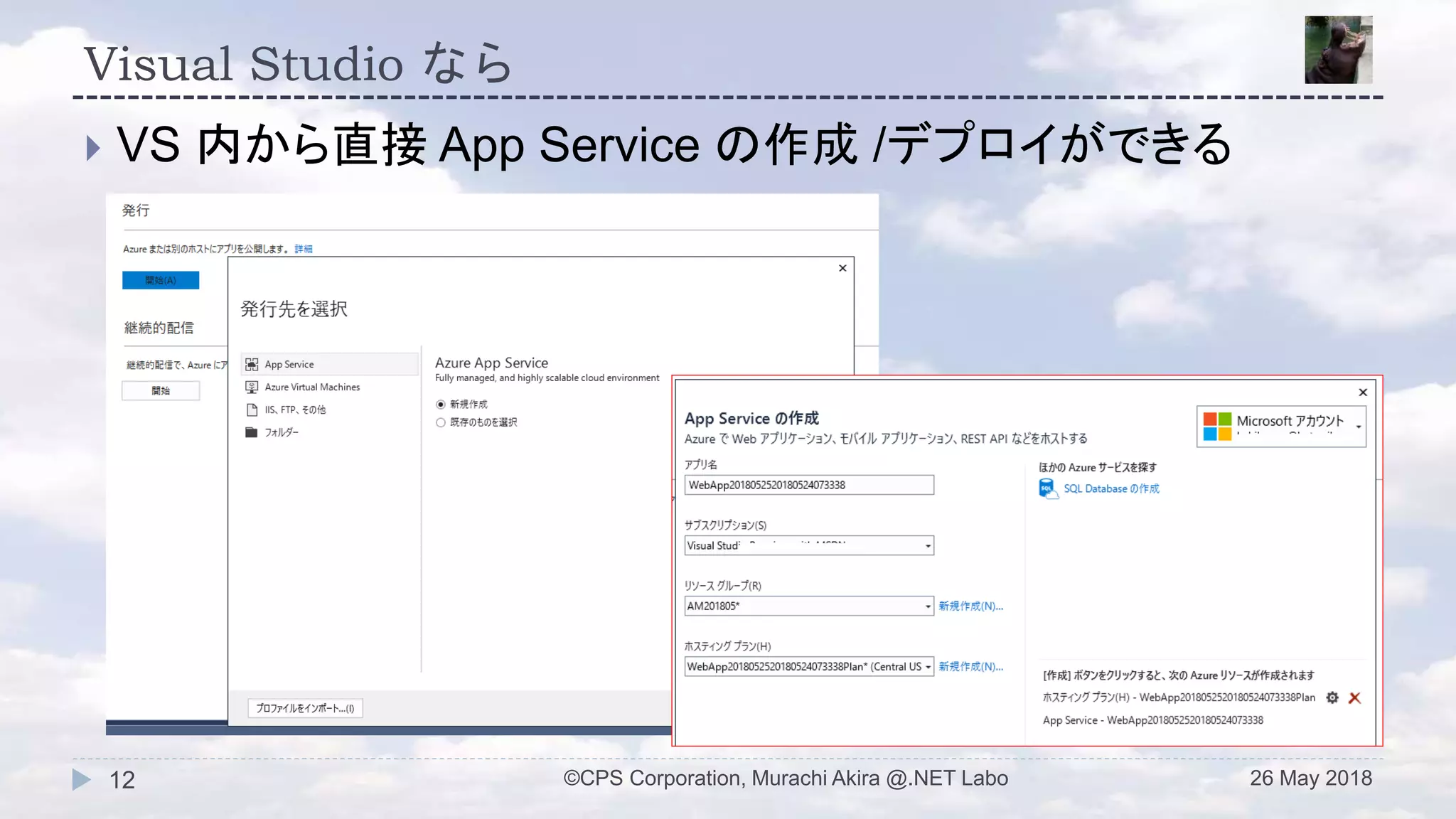Click App Service - WebApp resource summary line

click(x=1152, y=720)
